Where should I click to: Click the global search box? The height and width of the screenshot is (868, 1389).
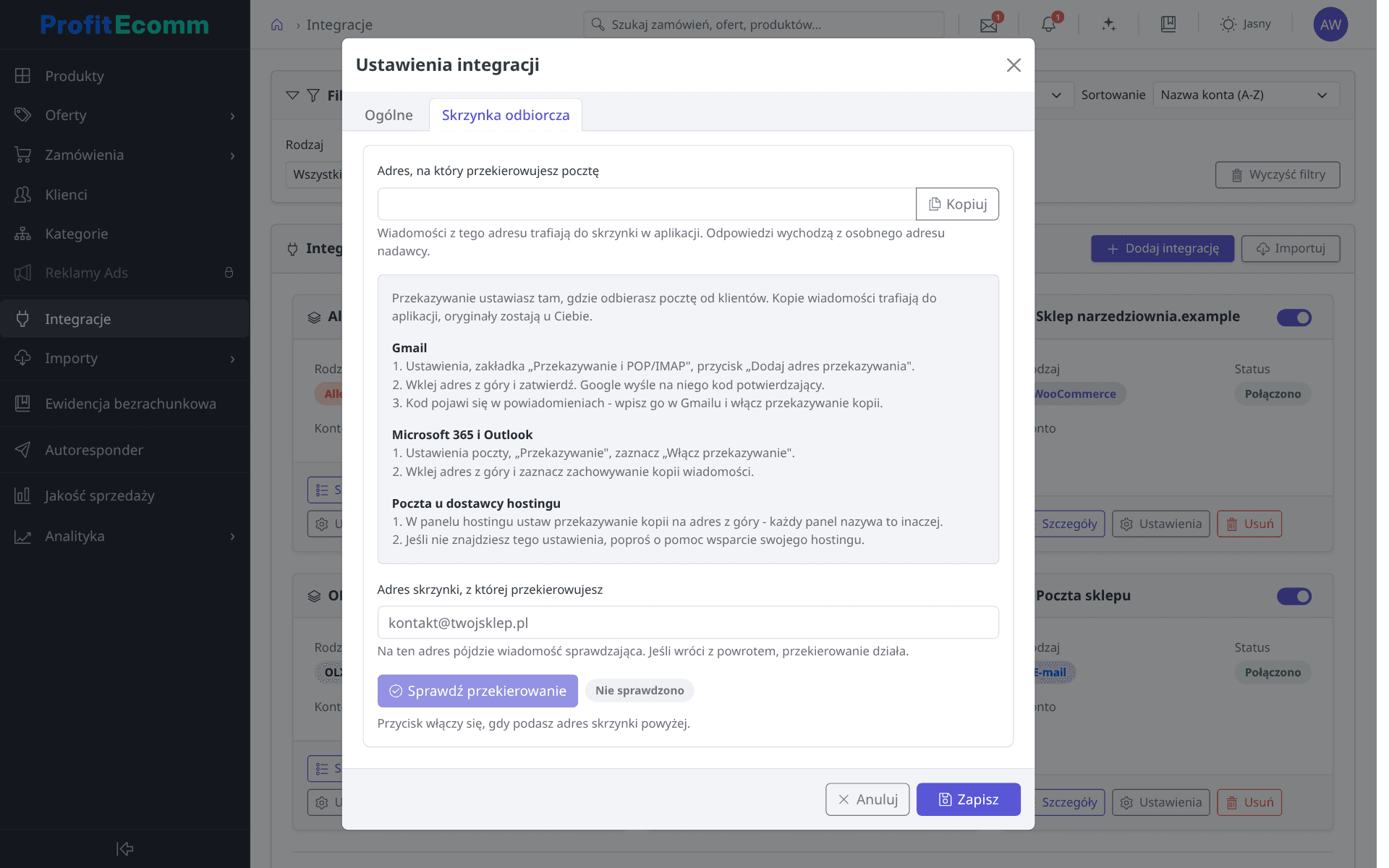(763, 25)
